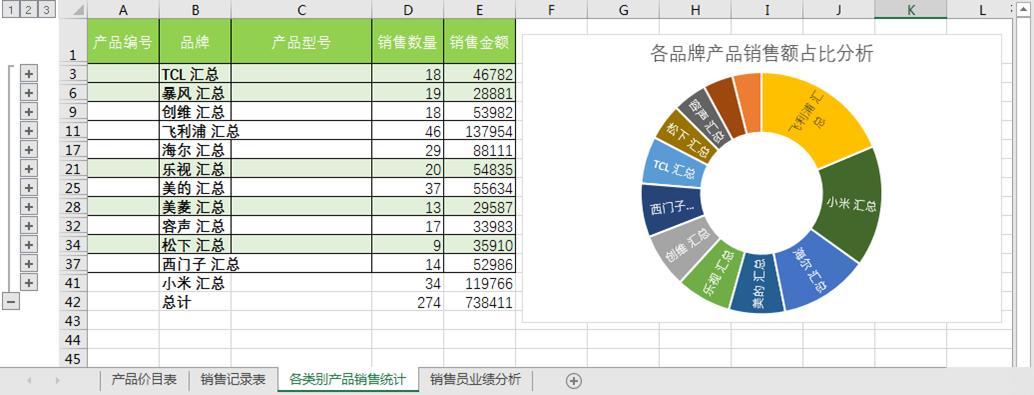This screenshot has height=395, width=1034.
Task: Add a new sheet with plus icon
Action: [x=574, y=380]
